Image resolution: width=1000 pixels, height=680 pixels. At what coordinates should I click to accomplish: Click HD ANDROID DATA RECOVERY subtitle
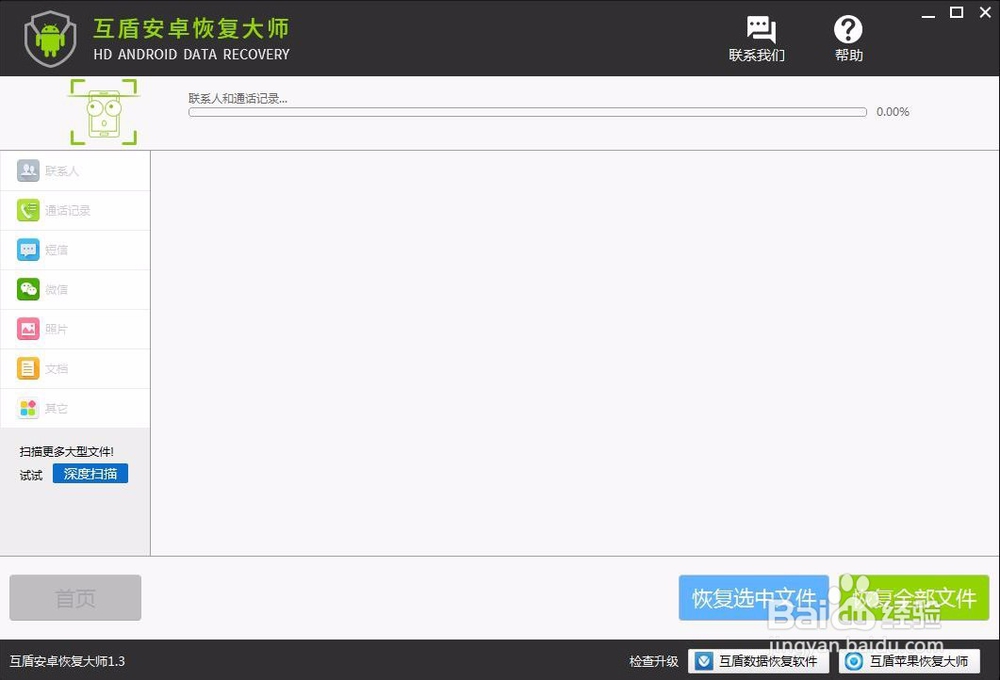[x=191, y=55]
